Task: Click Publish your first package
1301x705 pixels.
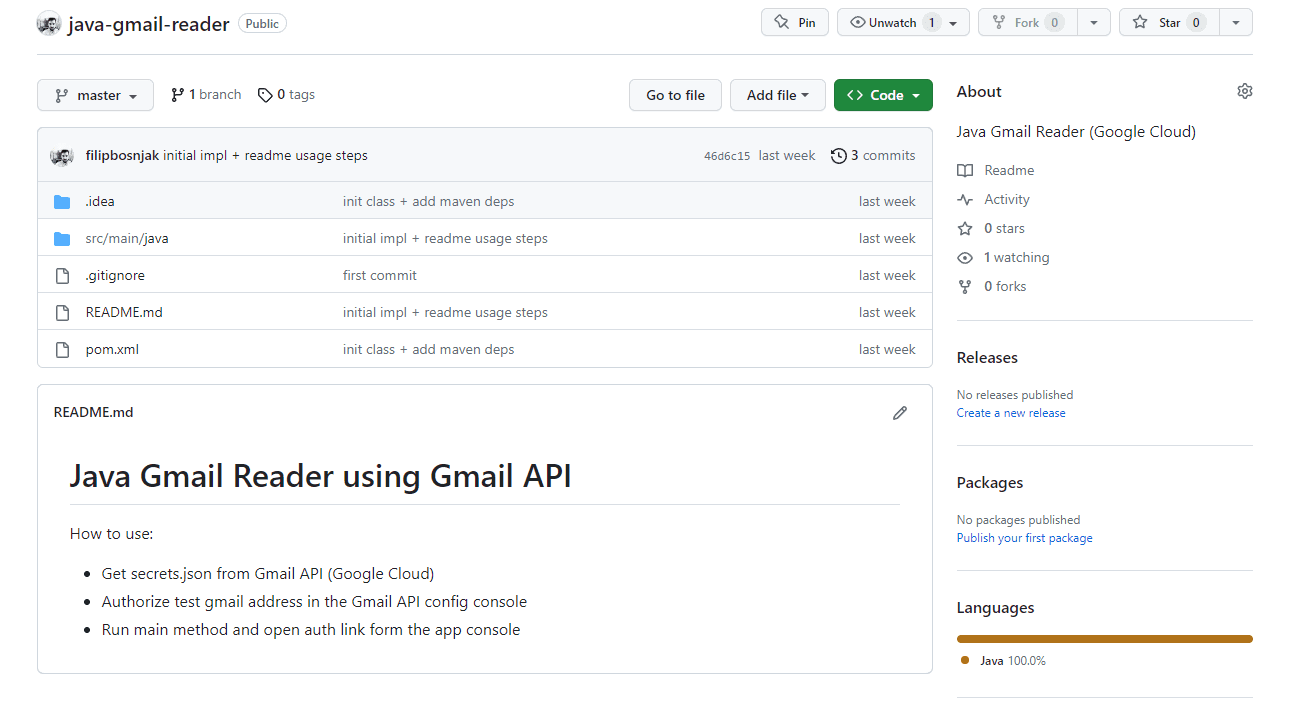Action: 1024,538
